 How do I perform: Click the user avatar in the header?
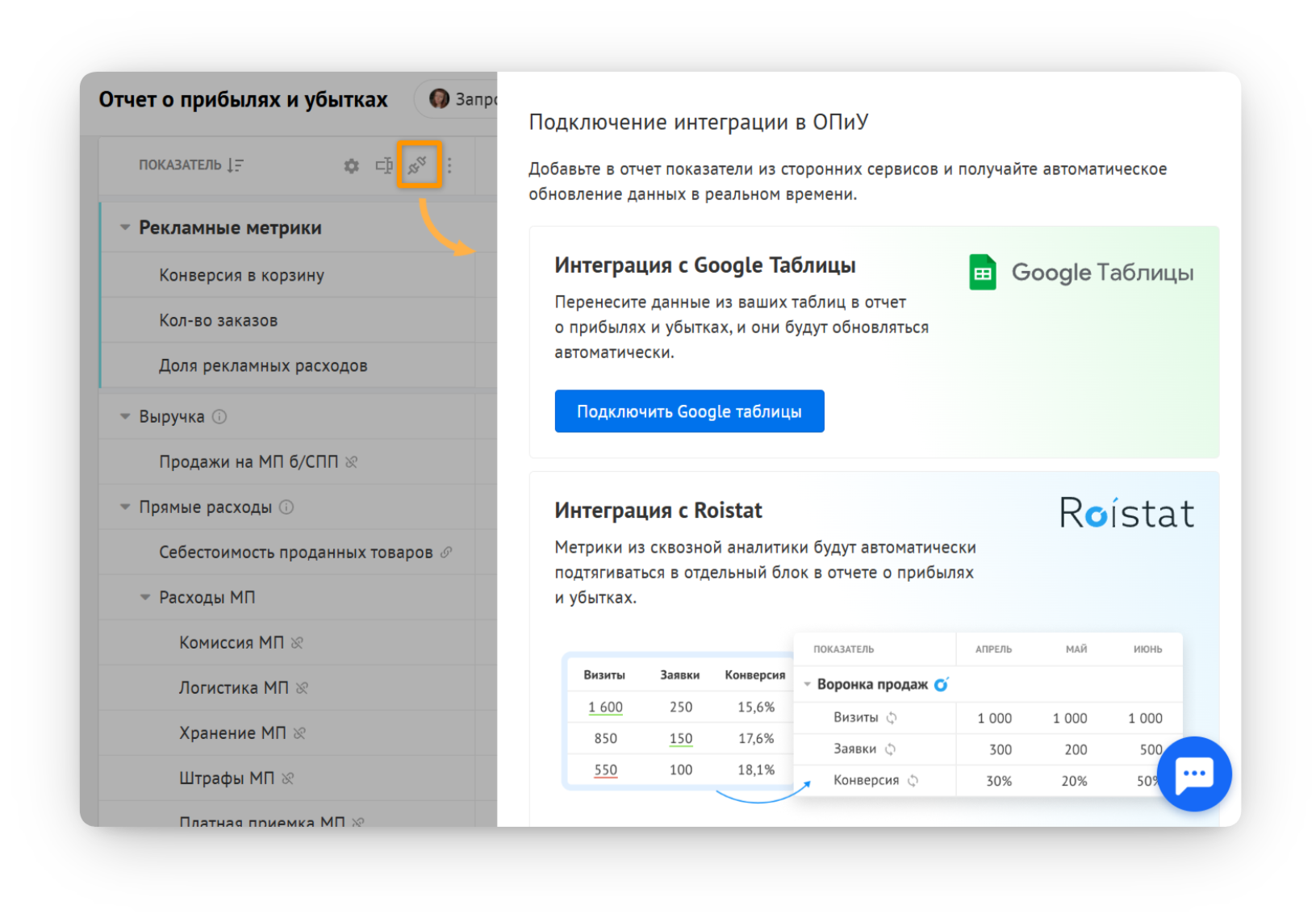[439, 98]
